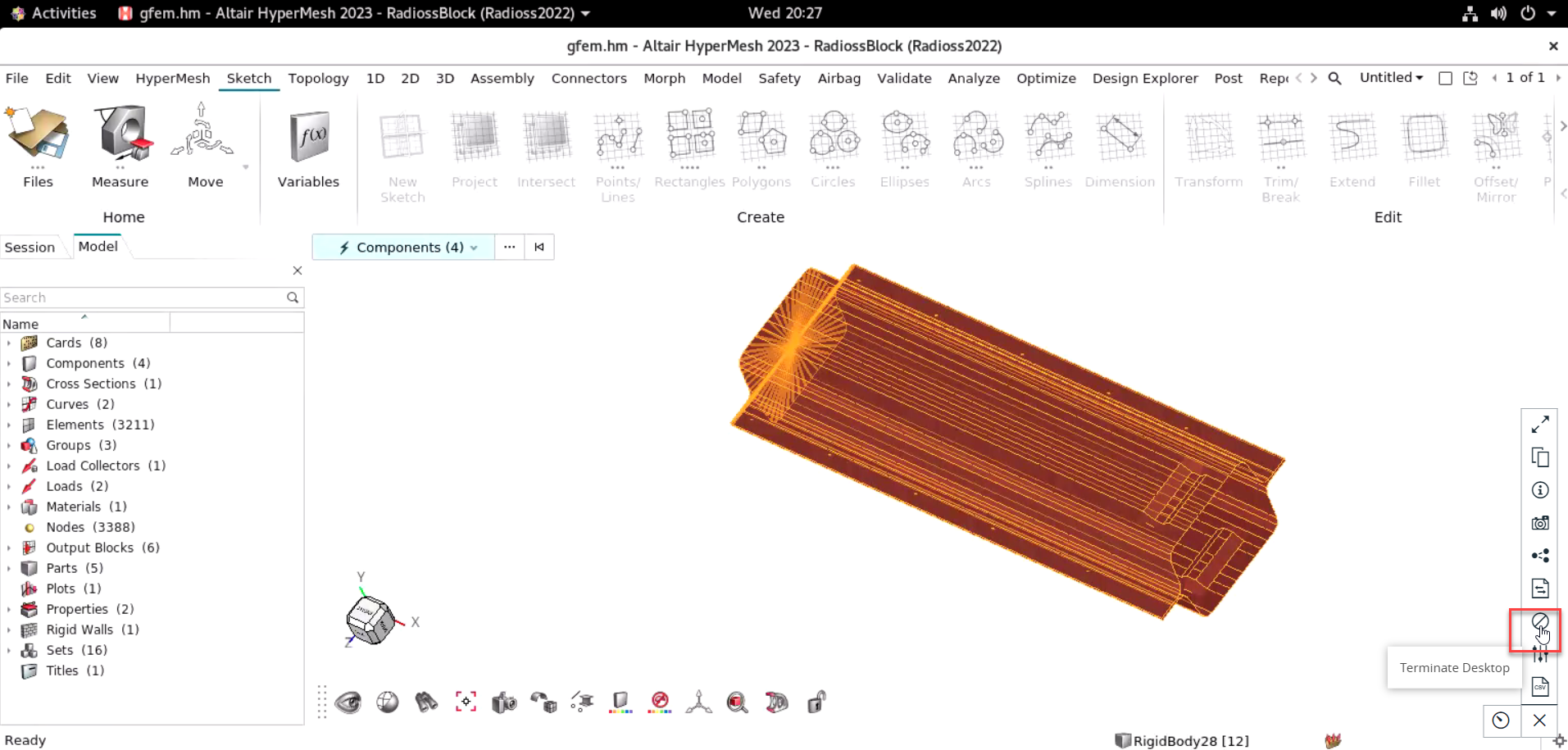Open the HyperMesh ribbon tab
The height and width of the screenshot is (750, 1568).
[x=172, y=78]
